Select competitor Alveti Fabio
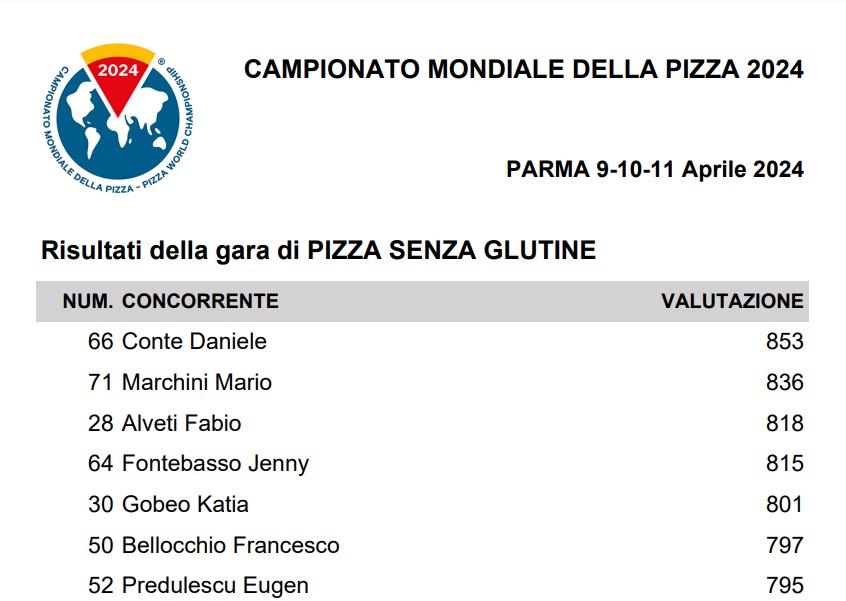The height and width of the screenshot is (601, 846). point(181,424)
